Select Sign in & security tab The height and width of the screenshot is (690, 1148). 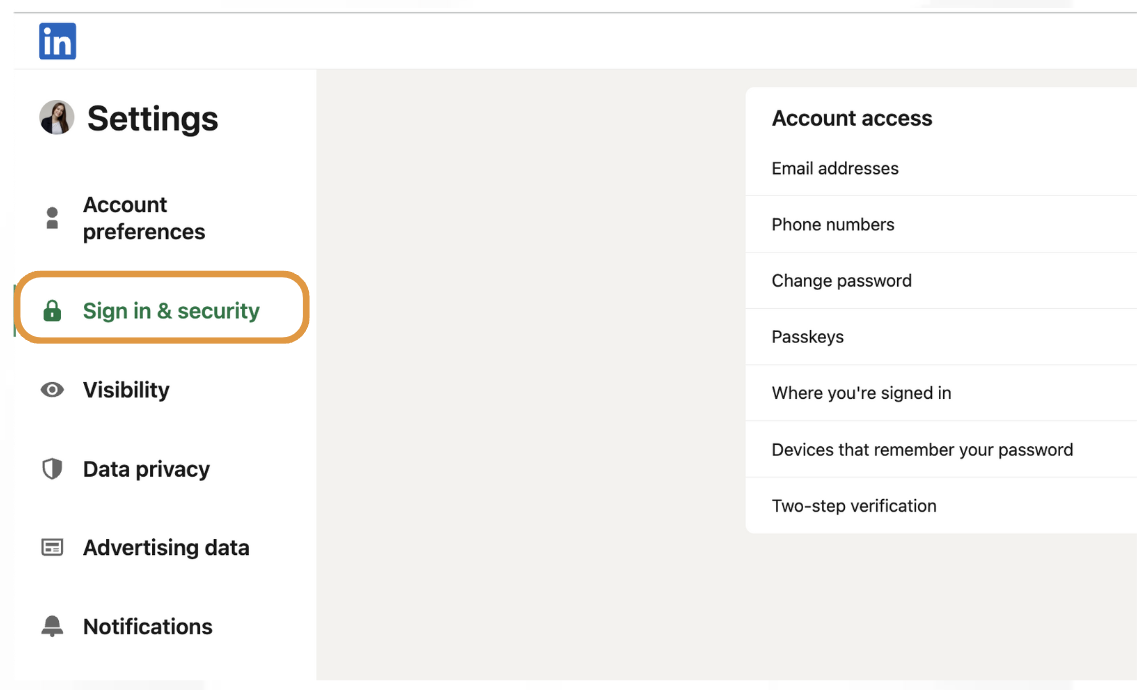(x=171, y=311)
